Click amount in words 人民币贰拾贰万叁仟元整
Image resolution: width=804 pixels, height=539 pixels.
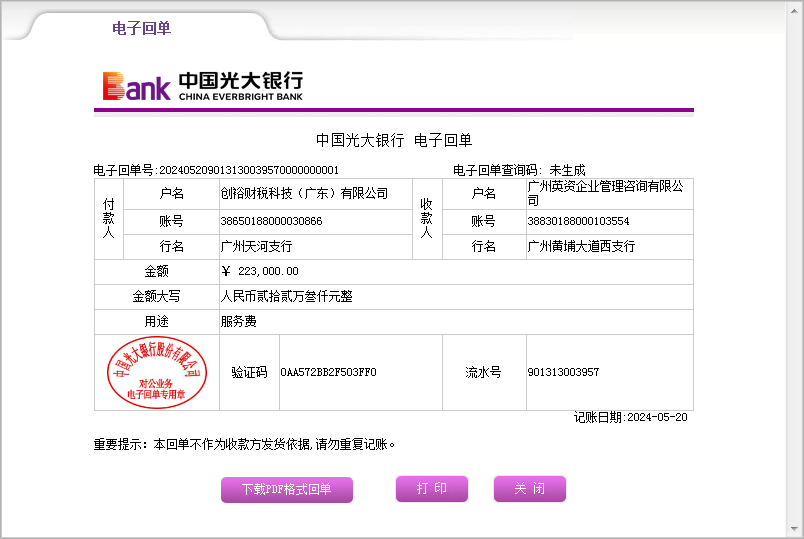tap(286, 297)
